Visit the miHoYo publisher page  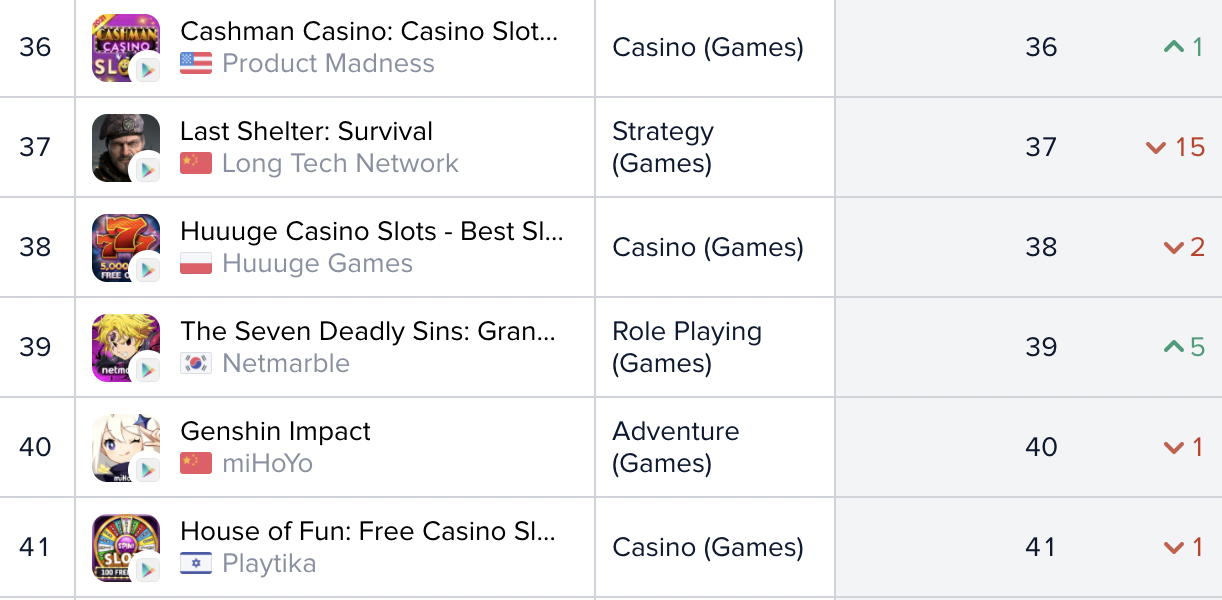point(267,463)
